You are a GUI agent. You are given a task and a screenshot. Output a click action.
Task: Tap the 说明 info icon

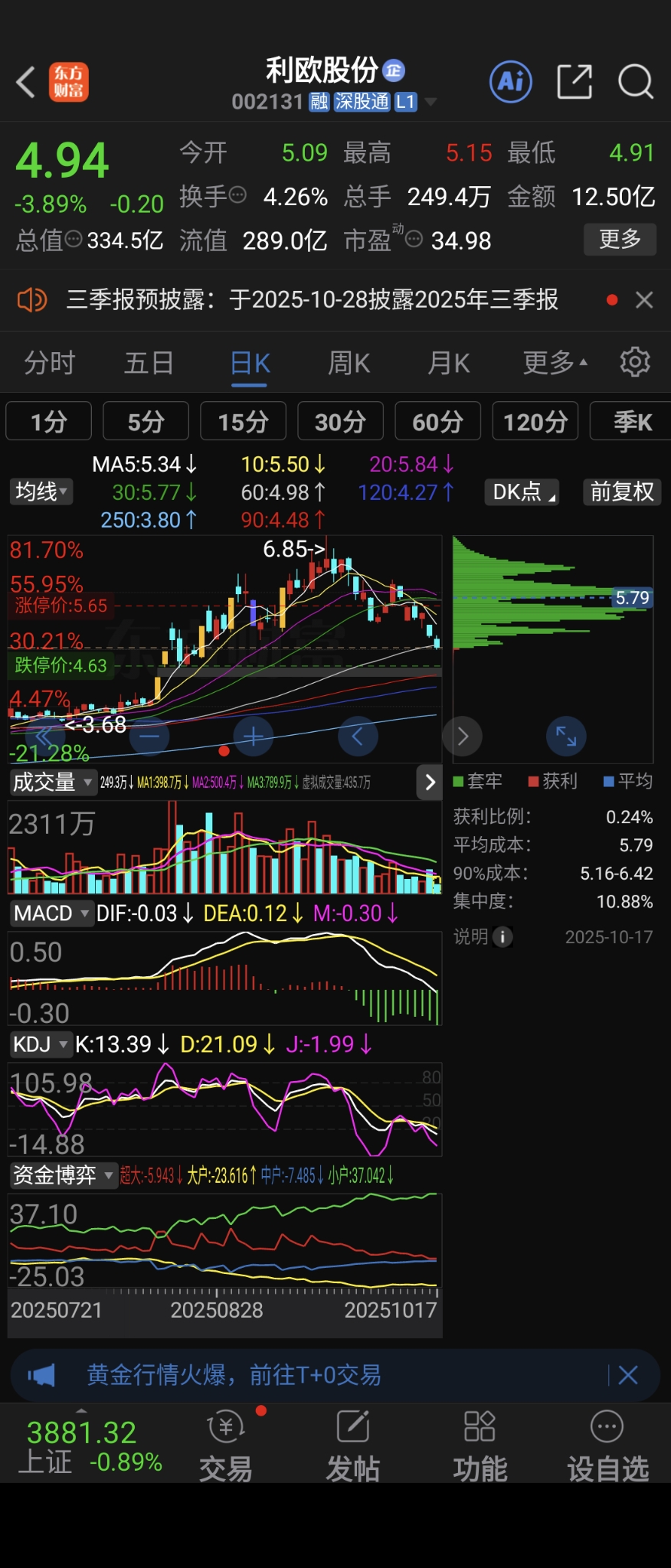click(502, 936)
